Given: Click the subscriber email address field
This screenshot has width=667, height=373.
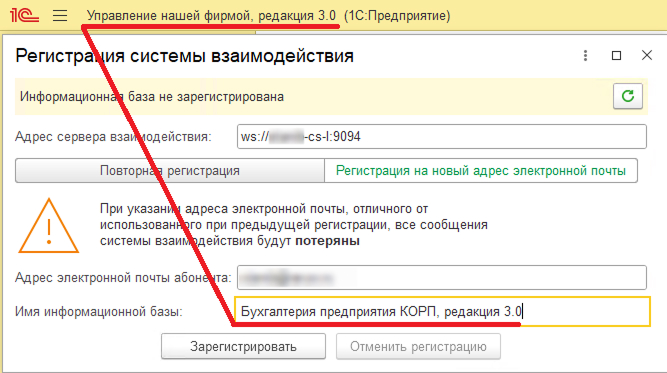Looking at the screenshot, I should coord(442,278).
